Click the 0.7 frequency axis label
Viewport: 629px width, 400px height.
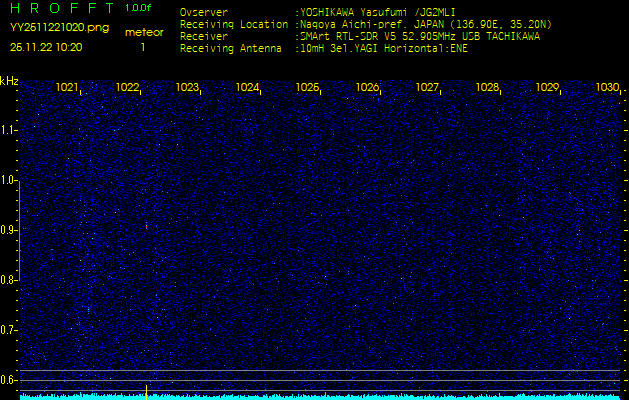click(9, 330)
